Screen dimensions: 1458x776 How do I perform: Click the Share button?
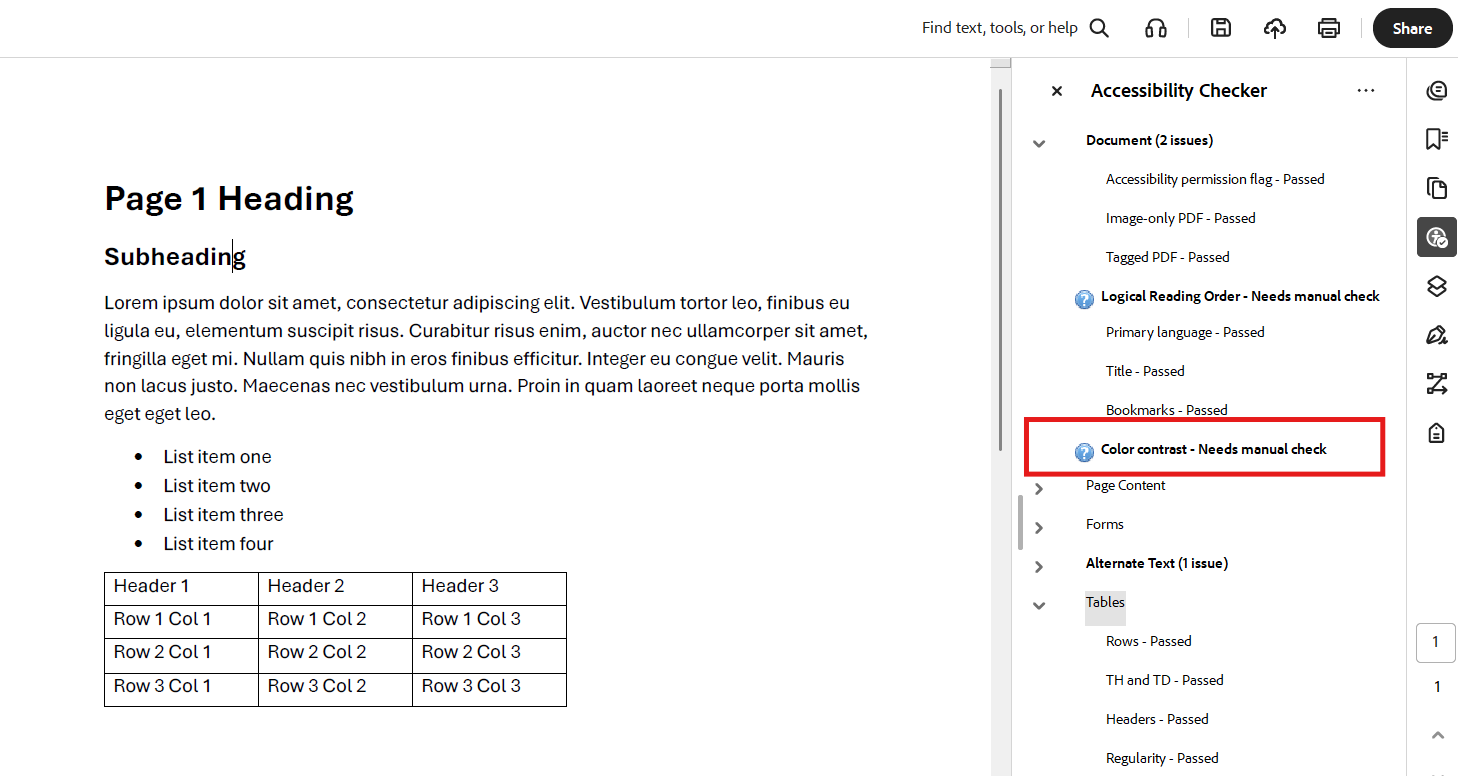pos(1412,28)
